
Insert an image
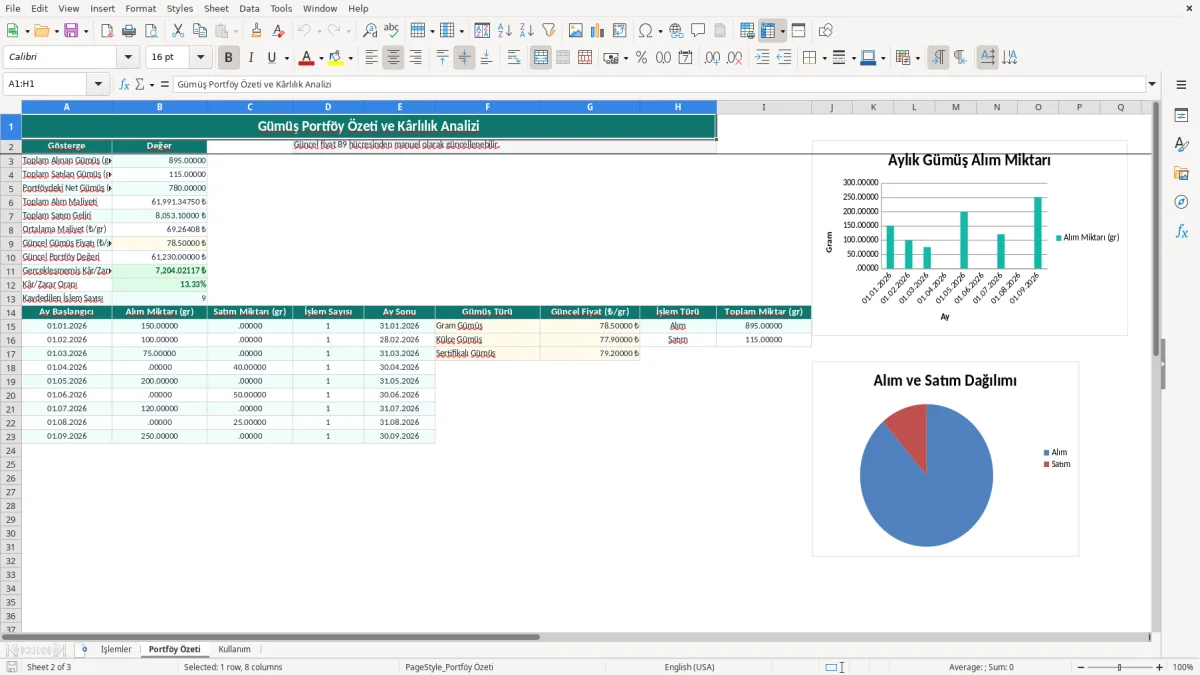tap(576, 31)
